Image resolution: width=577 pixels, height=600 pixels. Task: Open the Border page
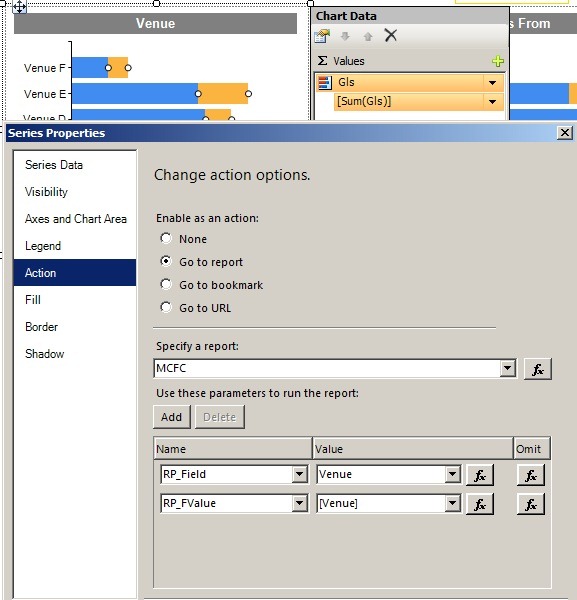tap(75, 327)
